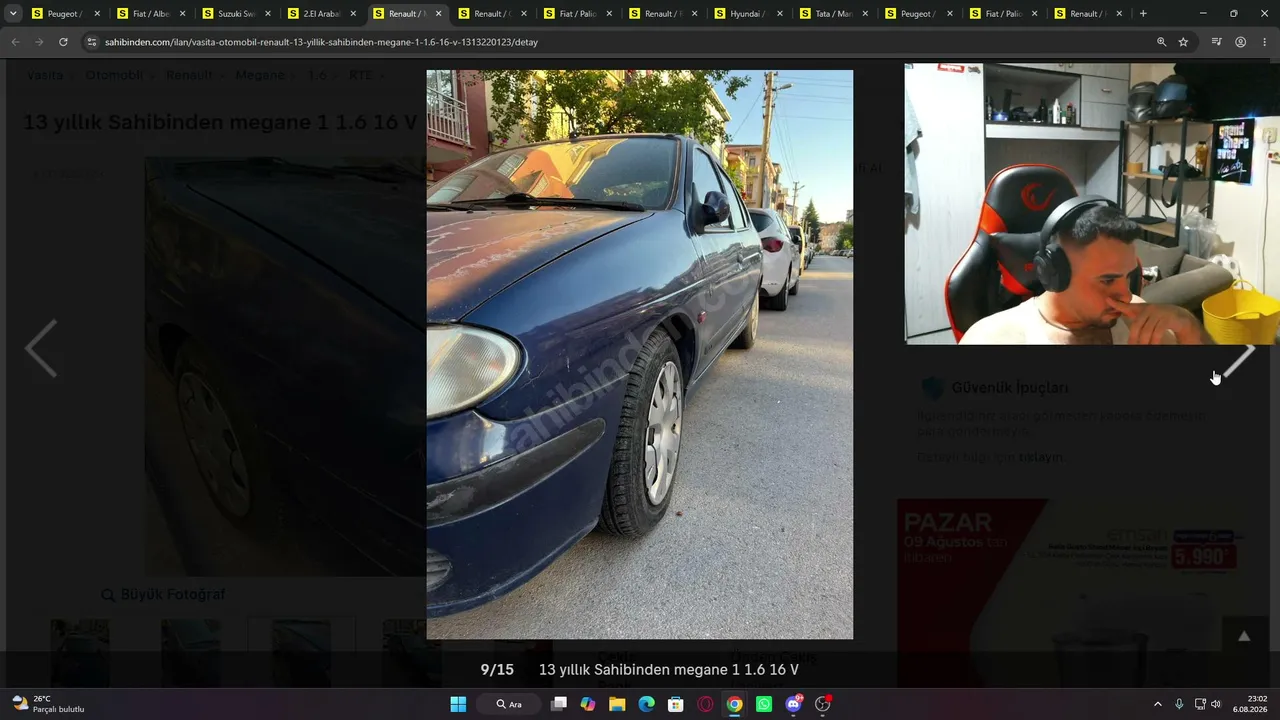
Task: Open the media controls icon in Chrome toolbar
Action: pyautogui.click(x=1216, y=42)
